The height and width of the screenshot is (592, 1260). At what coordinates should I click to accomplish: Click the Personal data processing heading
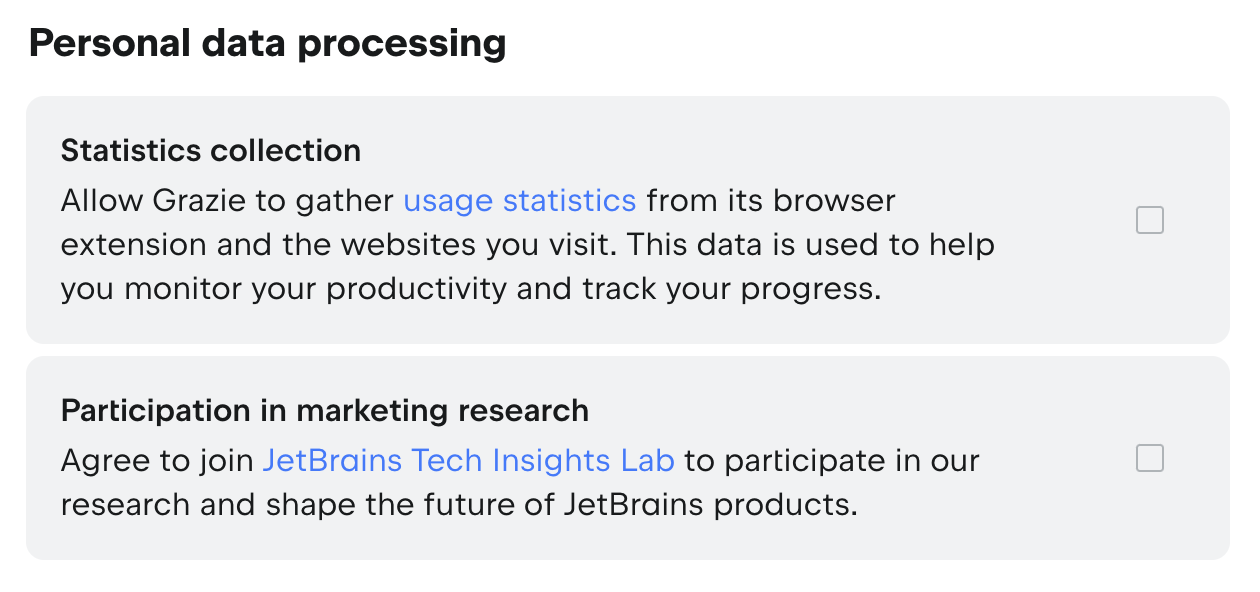point(267,44)
